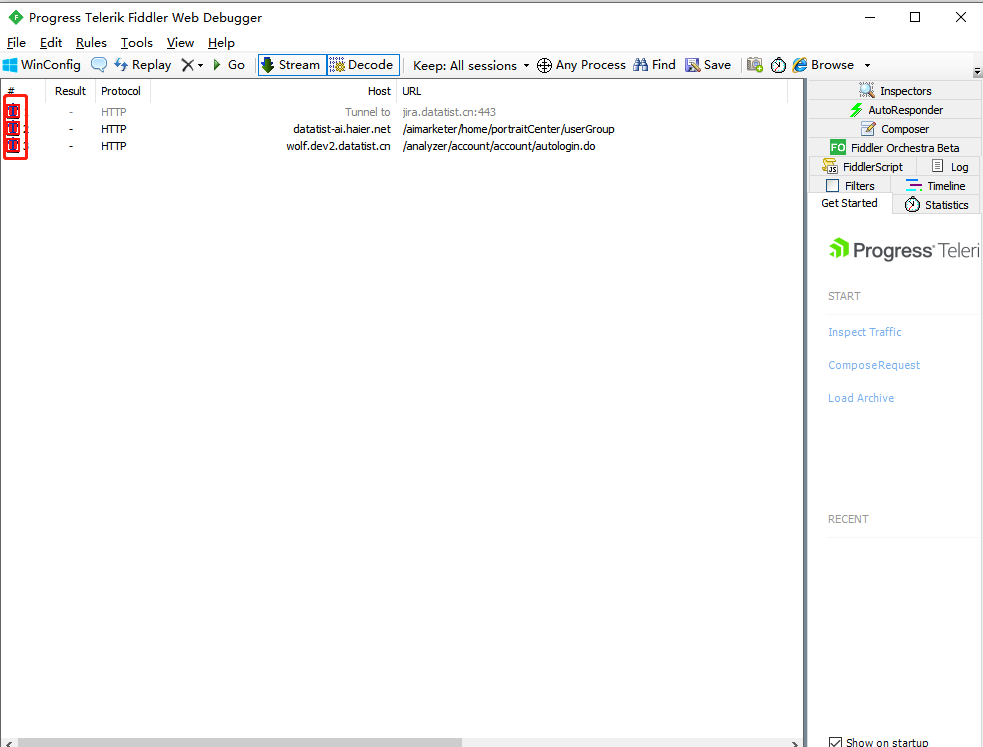Screen dimensions: 983x747
Task: Click session icon for jira.datatist.cn row
Action: [13, 112]
